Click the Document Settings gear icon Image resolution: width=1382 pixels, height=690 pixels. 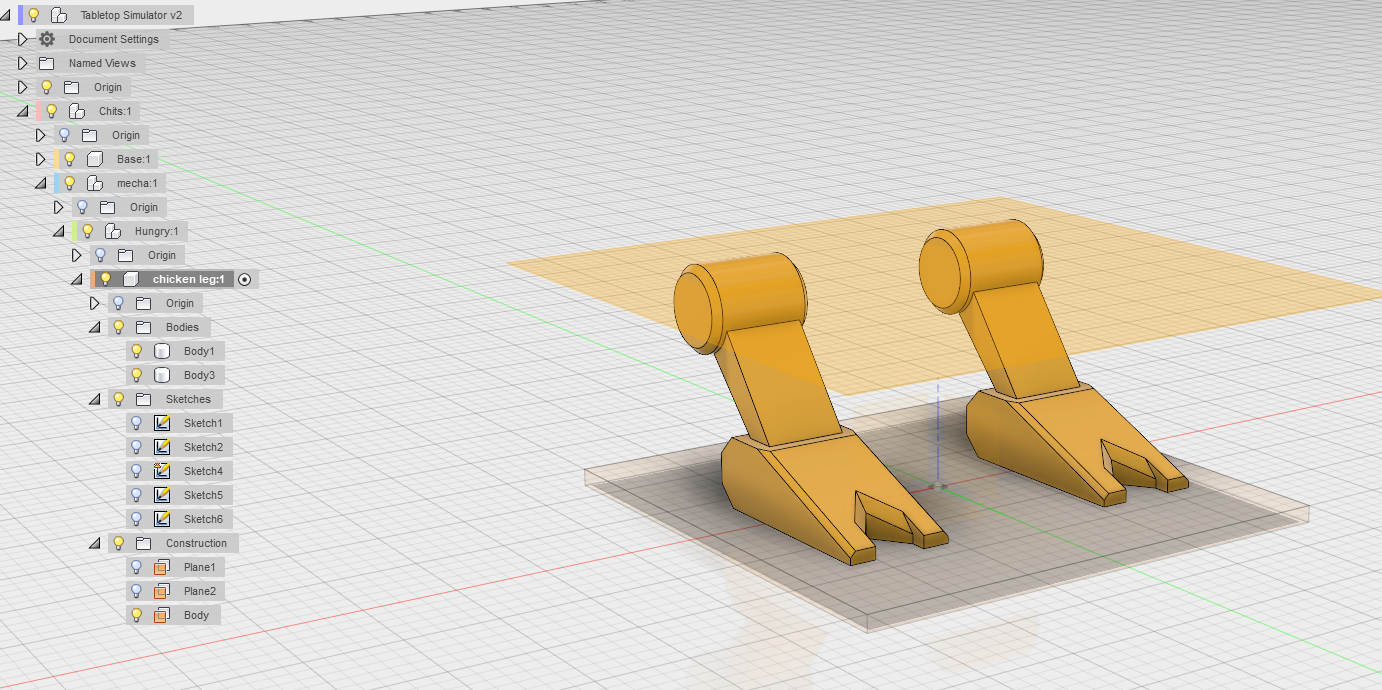click(46, 39)
